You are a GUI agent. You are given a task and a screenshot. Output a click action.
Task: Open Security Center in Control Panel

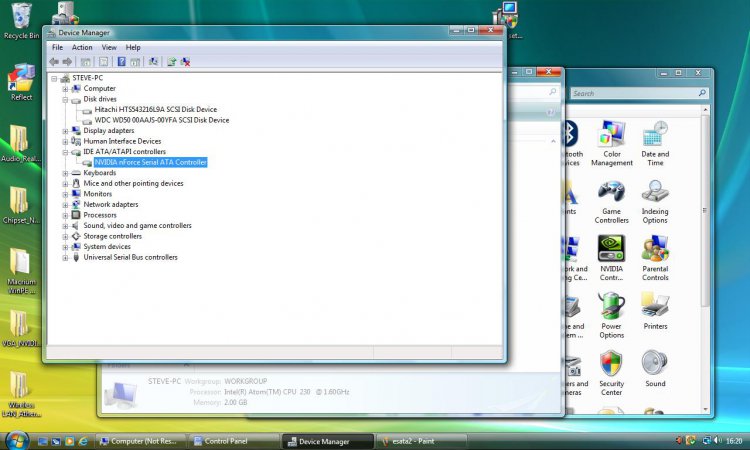tap(611, 373)
